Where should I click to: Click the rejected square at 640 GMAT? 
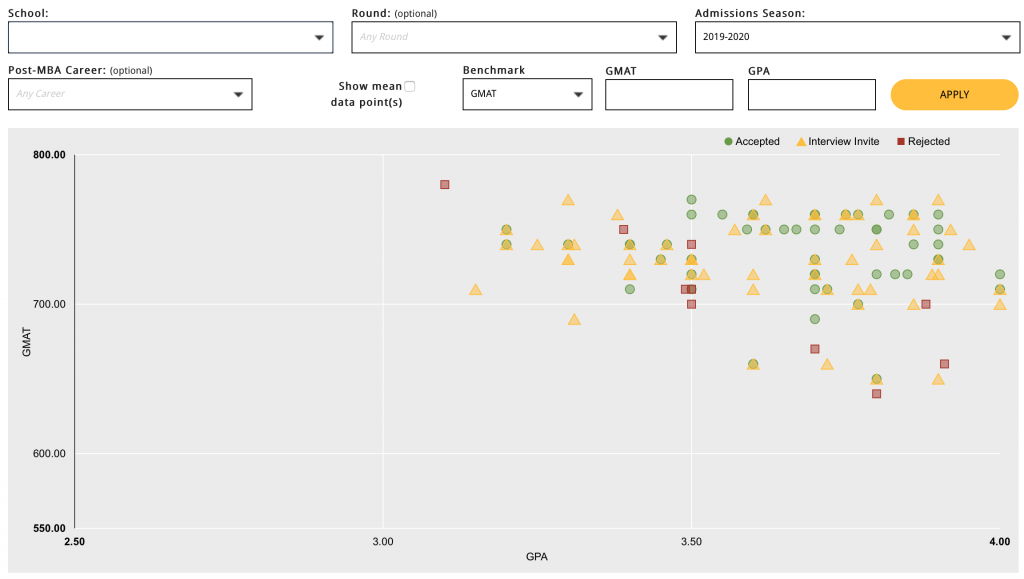click(x=877, y=394)
